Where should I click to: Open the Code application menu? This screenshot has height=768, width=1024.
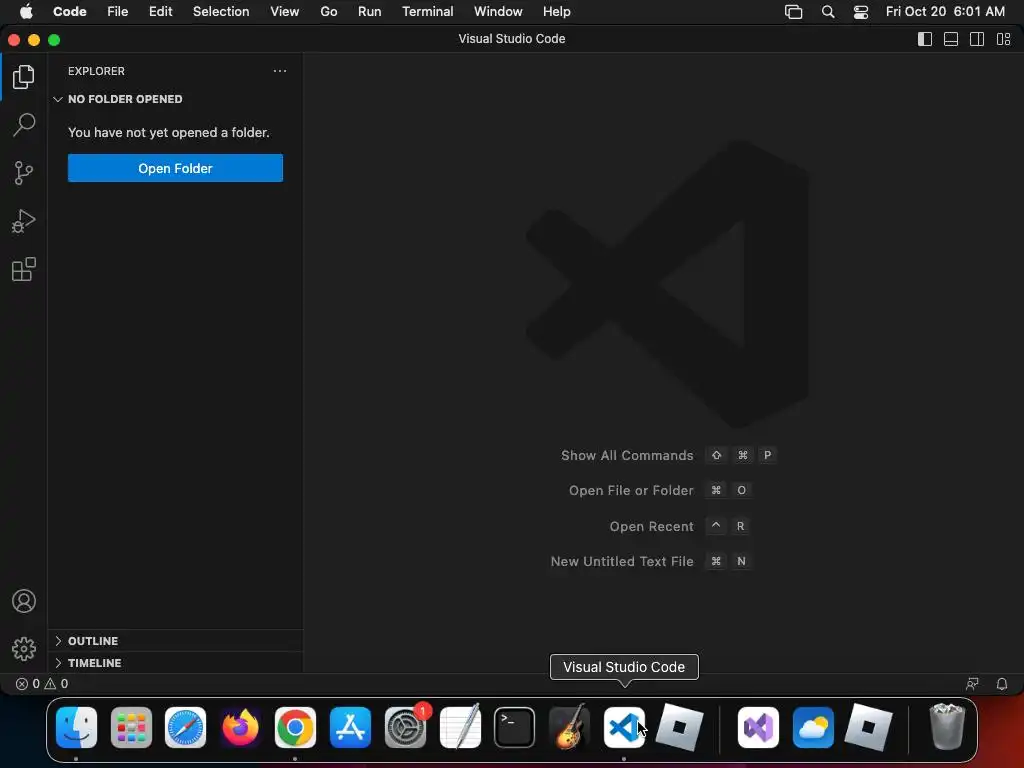[x=69, y=12]
